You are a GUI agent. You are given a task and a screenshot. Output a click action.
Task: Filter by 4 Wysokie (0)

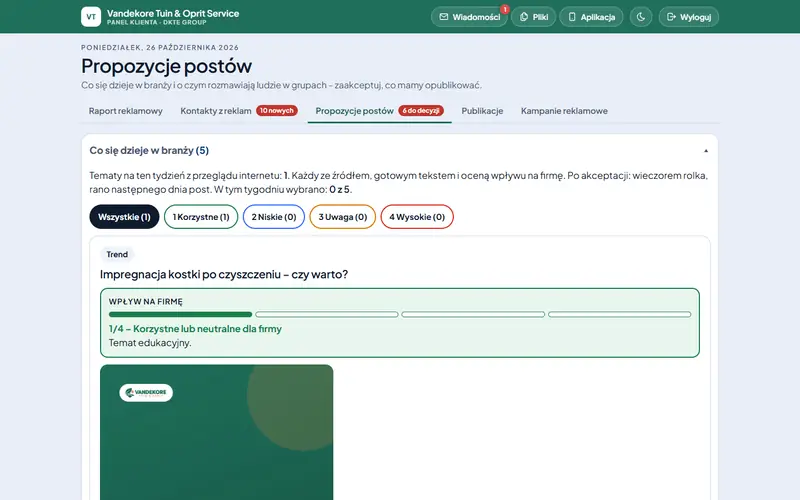click(x=417, y=217)
